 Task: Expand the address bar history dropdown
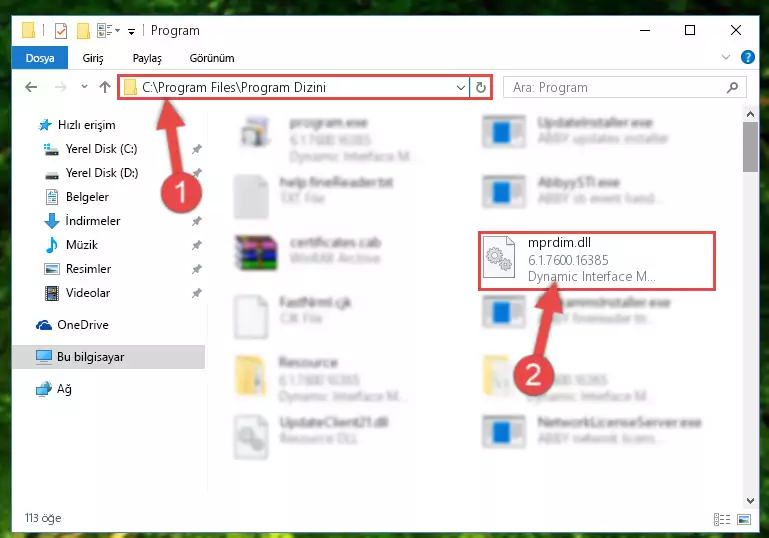(461, 87)
